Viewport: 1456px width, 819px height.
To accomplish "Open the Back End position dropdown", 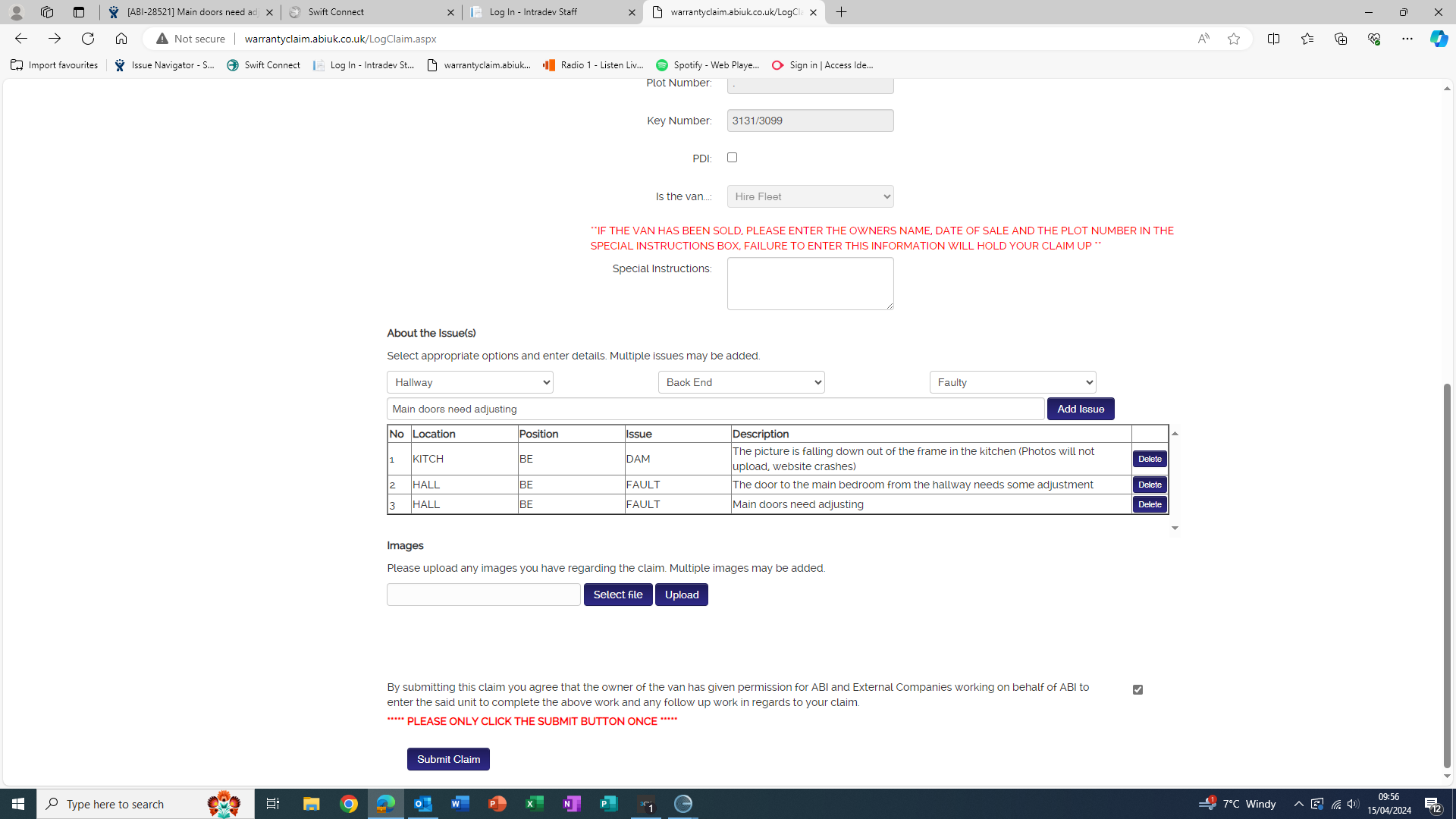I will click(x=741, y=382).
